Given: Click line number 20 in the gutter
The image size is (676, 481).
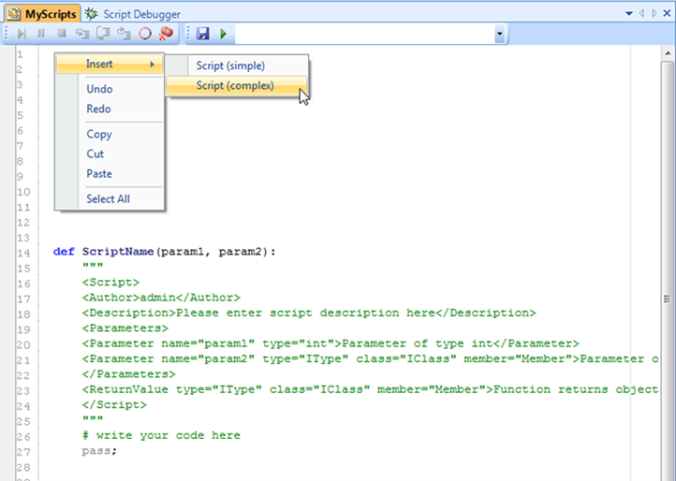Looking at the screenshot, I should 24,345.
